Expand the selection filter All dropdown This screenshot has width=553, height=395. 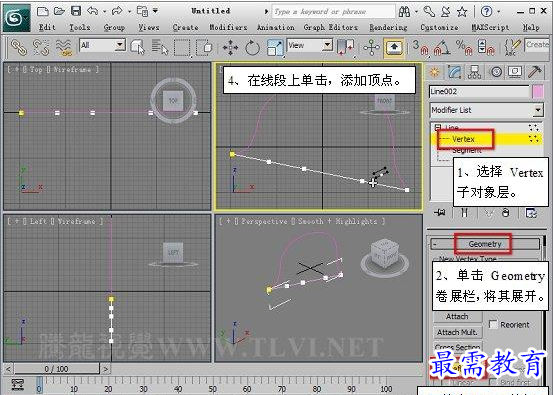(102, 45)
